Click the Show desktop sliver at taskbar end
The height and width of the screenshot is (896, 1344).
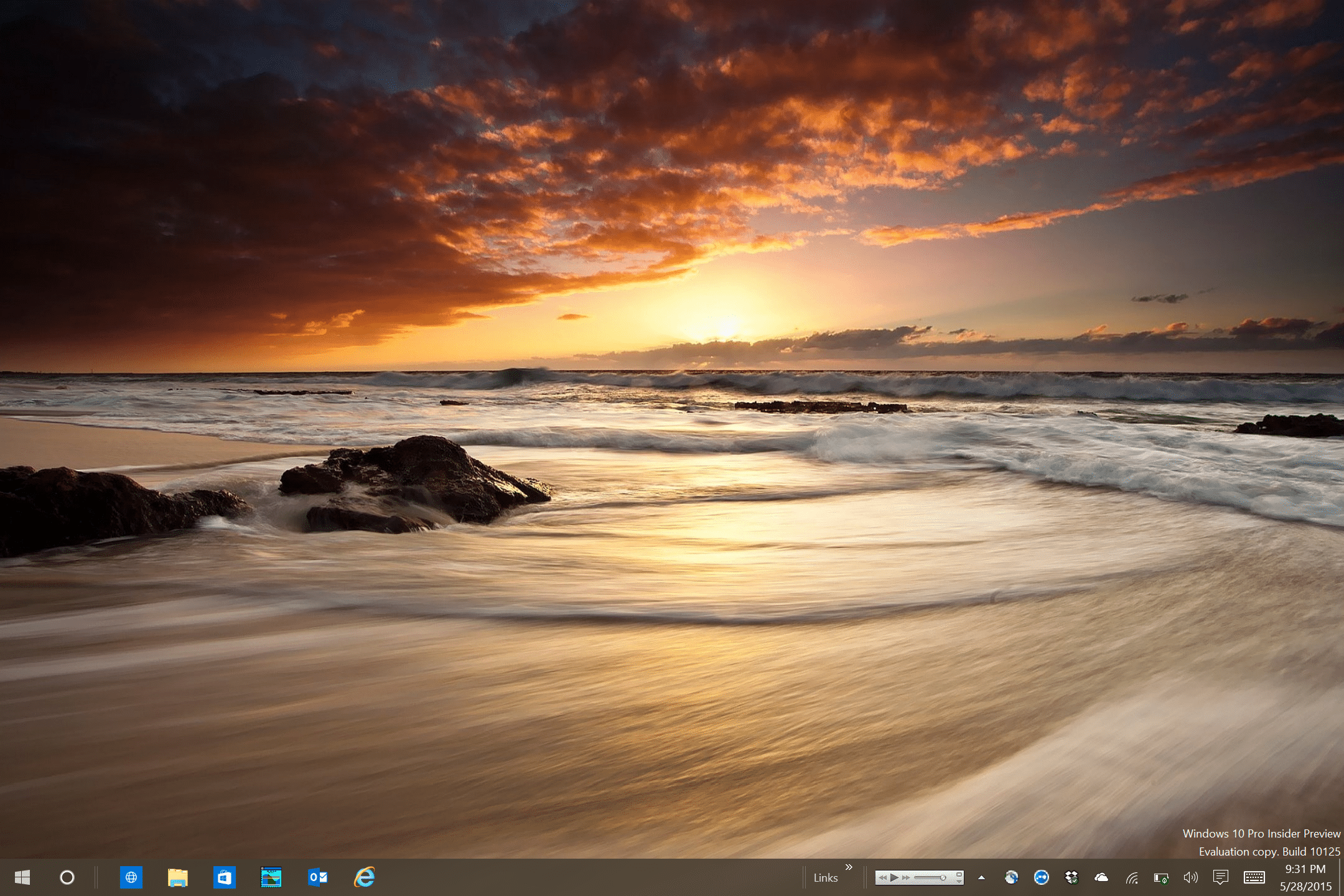1341,877
